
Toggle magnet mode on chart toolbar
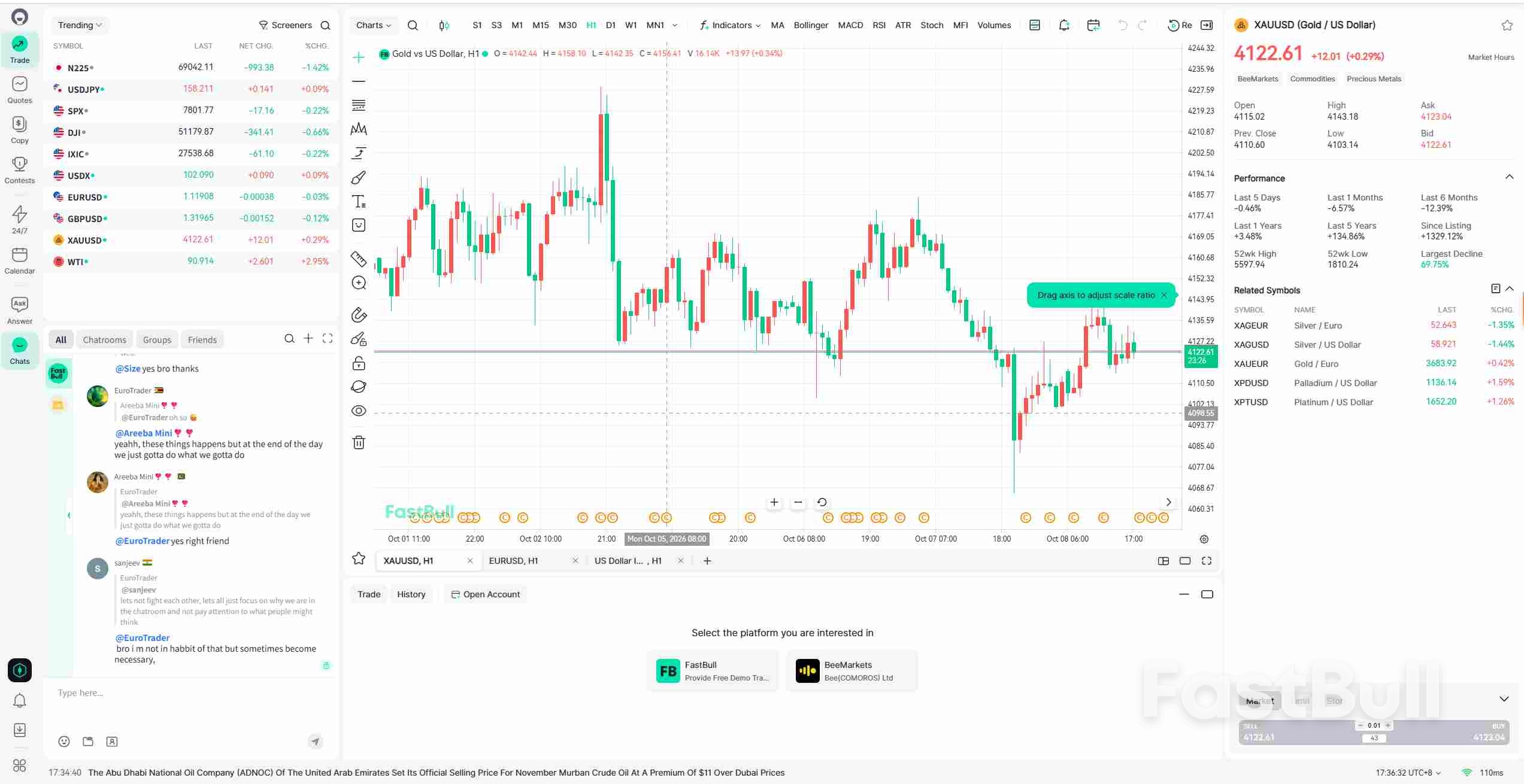pos(359,315)
